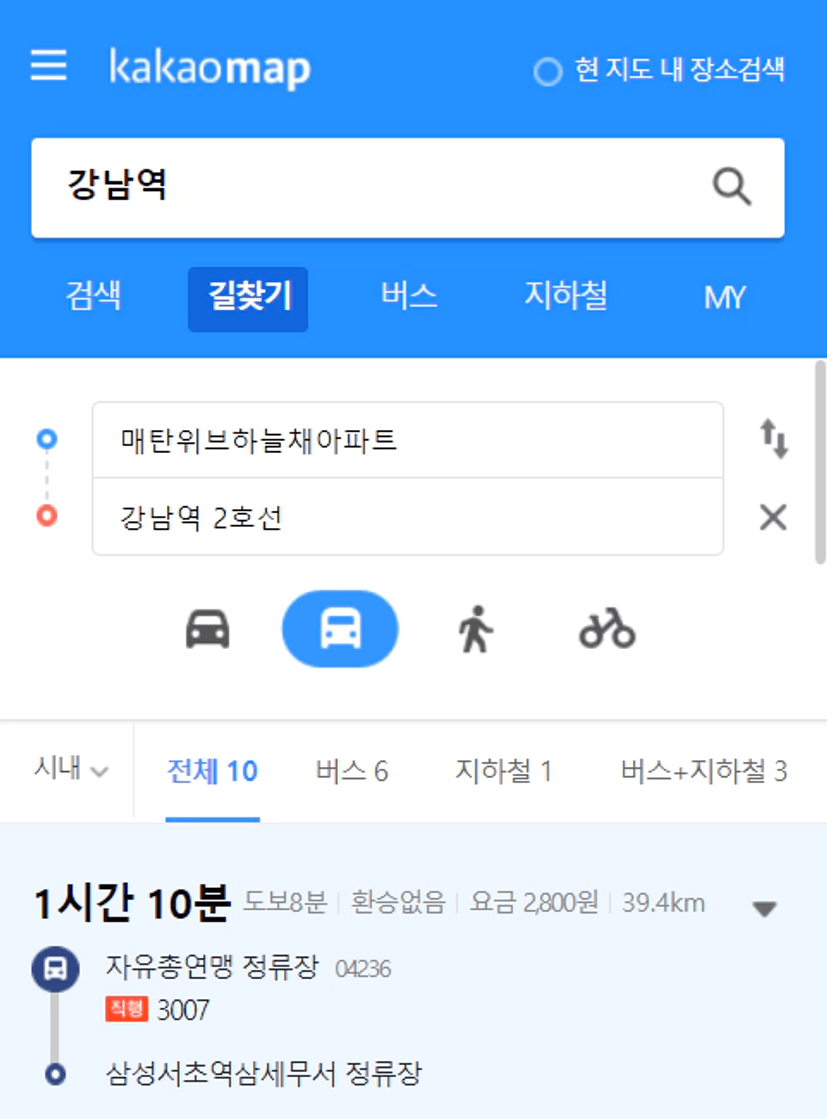
Task: Select the 길찾기 tab
Action: point(248,299)
